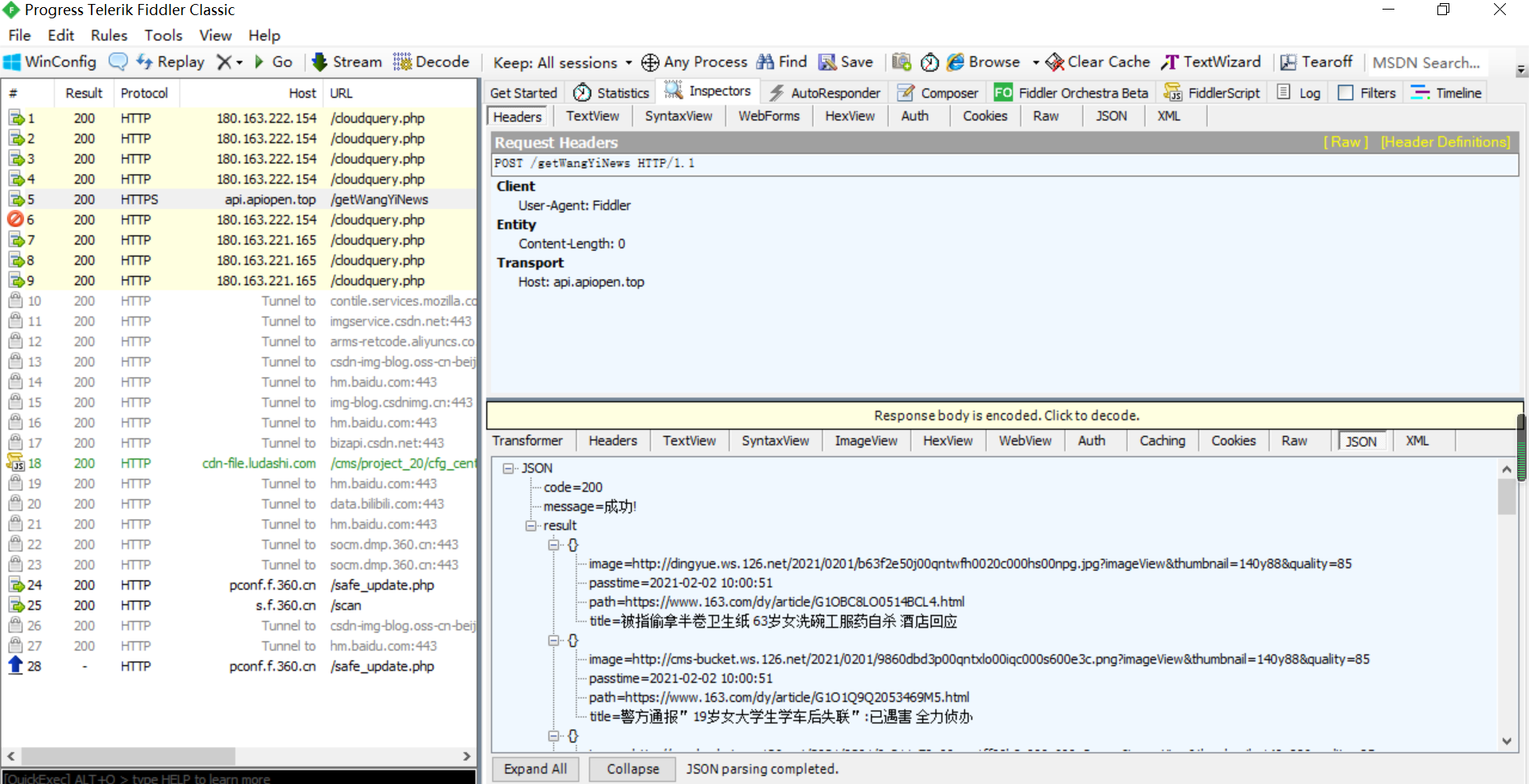Save sessions with the Save icon
Screen dimensions: 1529x784
point(846,62)
